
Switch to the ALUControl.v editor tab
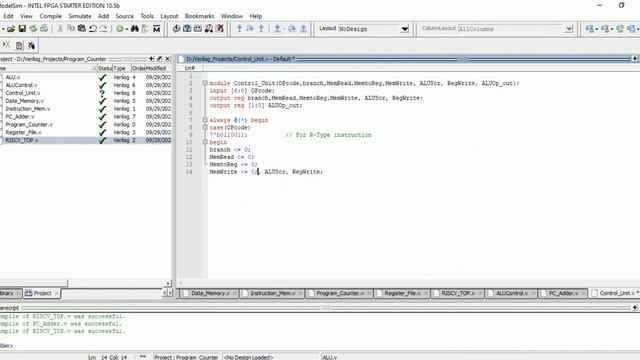click(x=511, y=293)
